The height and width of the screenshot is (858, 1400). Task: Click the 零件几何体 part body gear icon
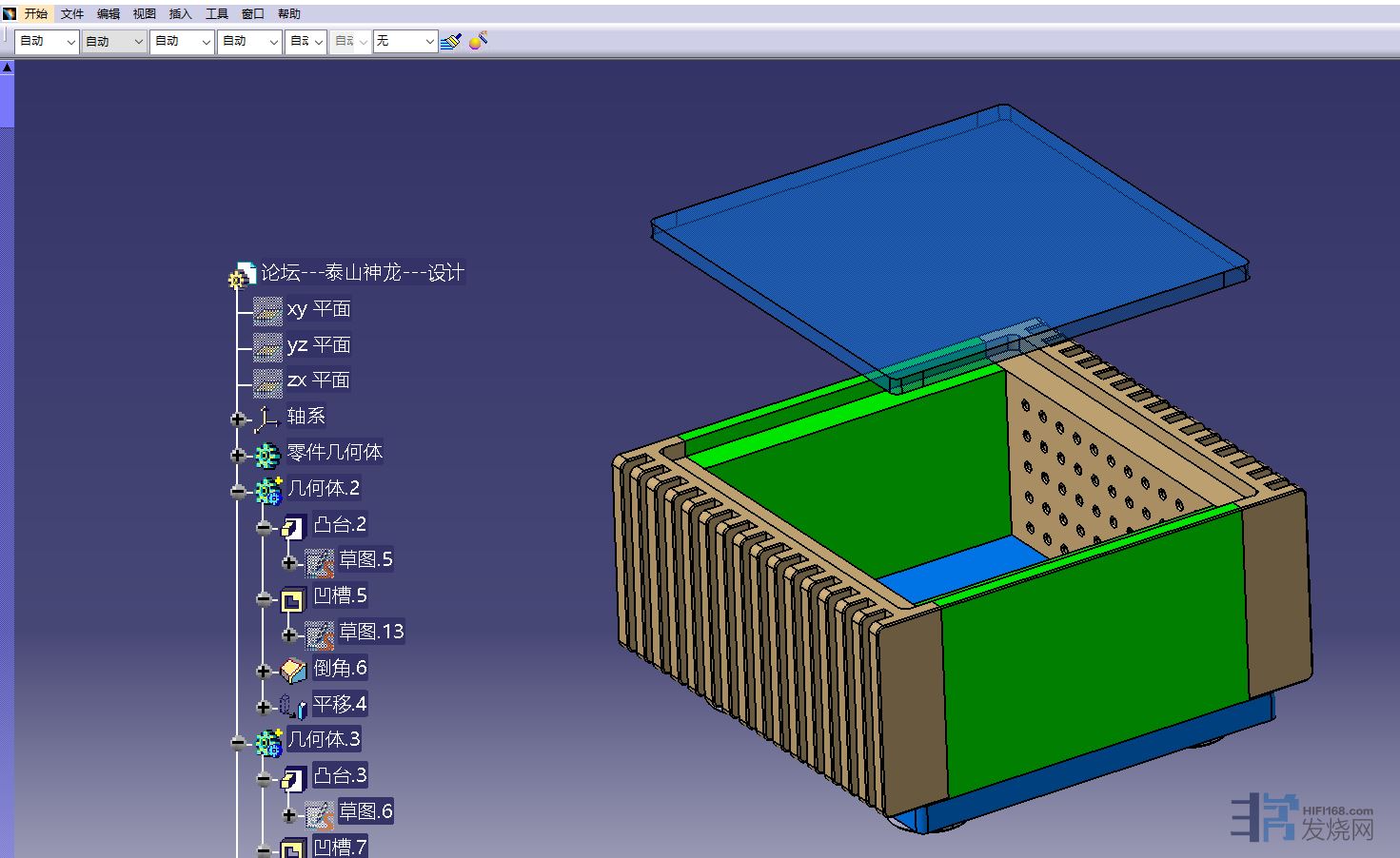[x=267, y=455]
